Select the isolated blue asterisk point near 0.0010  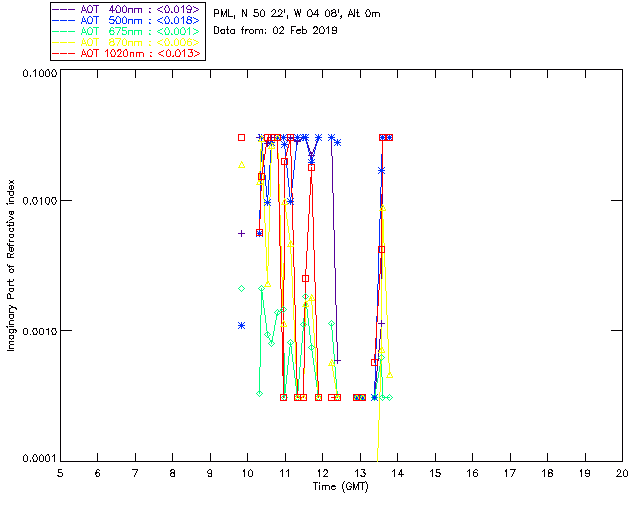(x=242, y=325)
